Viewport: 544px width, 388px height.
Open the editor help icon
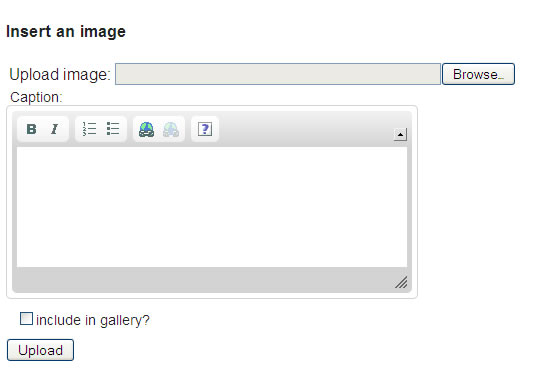coord(205,129)
